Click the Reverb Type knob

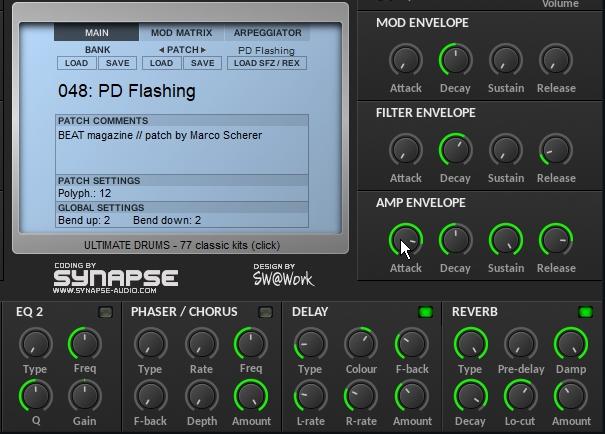[470, 344]
